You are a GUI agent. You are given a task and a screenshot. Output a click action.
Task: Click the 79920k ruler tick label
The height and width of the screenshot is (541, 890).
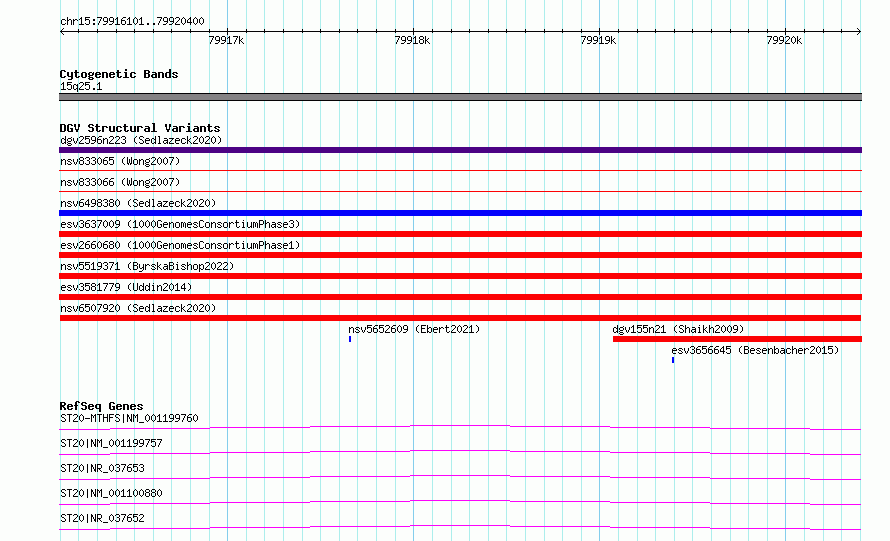click(x=784, y=40)
